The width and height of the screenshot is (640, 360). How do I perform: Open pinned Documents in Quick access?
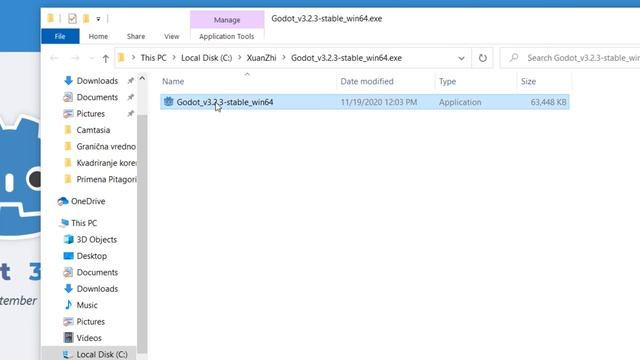tap(97, 97)
